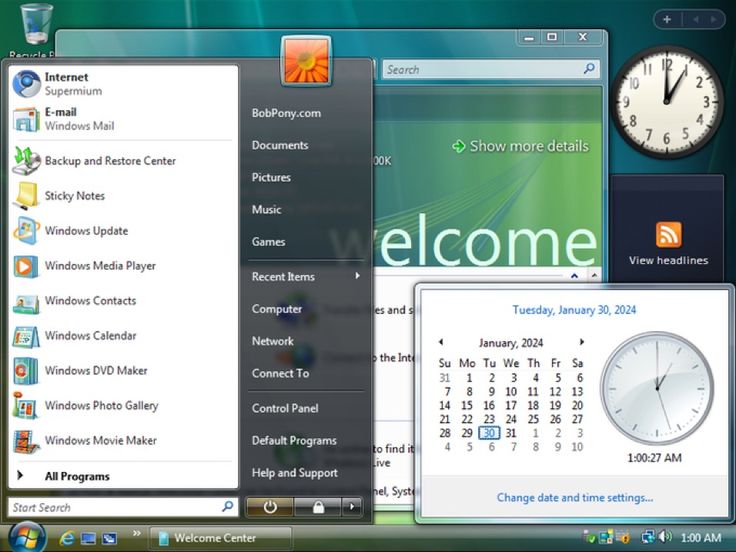This screenshot has height=552, width=736.
Task: Open Music from Start menu
Action: coord(266,210)
